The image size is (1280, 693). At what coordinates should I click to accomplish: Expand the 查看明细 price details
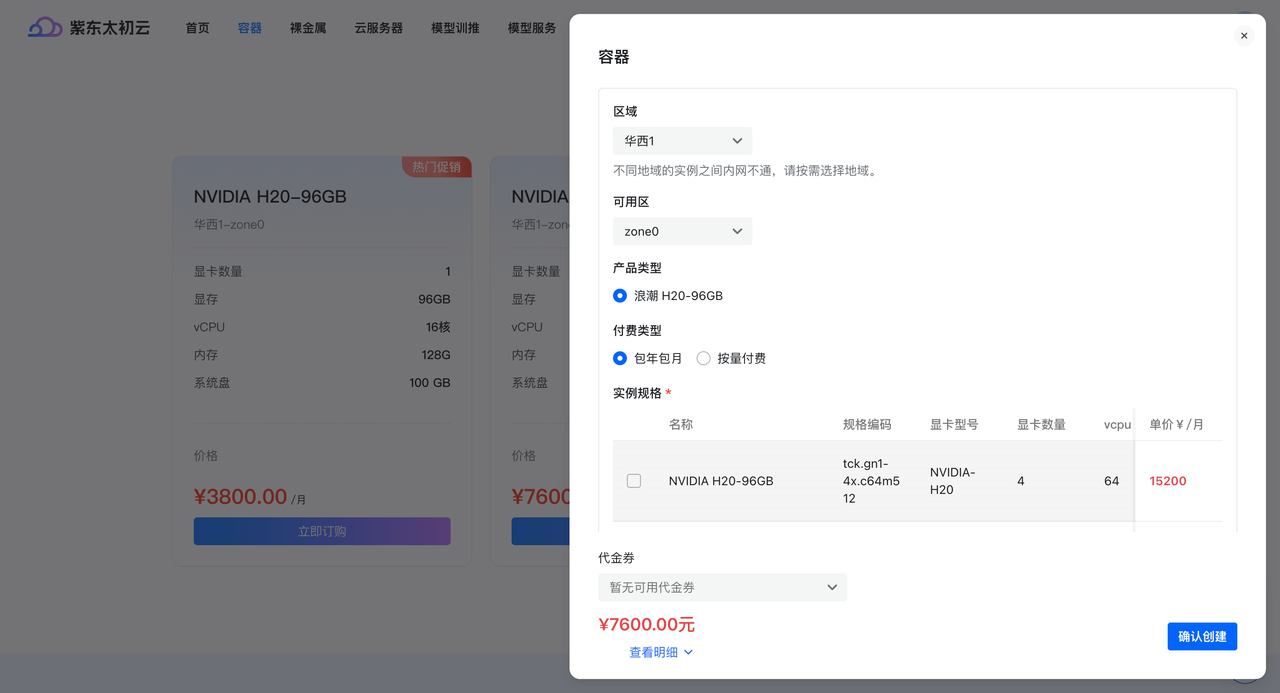pos(654,651)
